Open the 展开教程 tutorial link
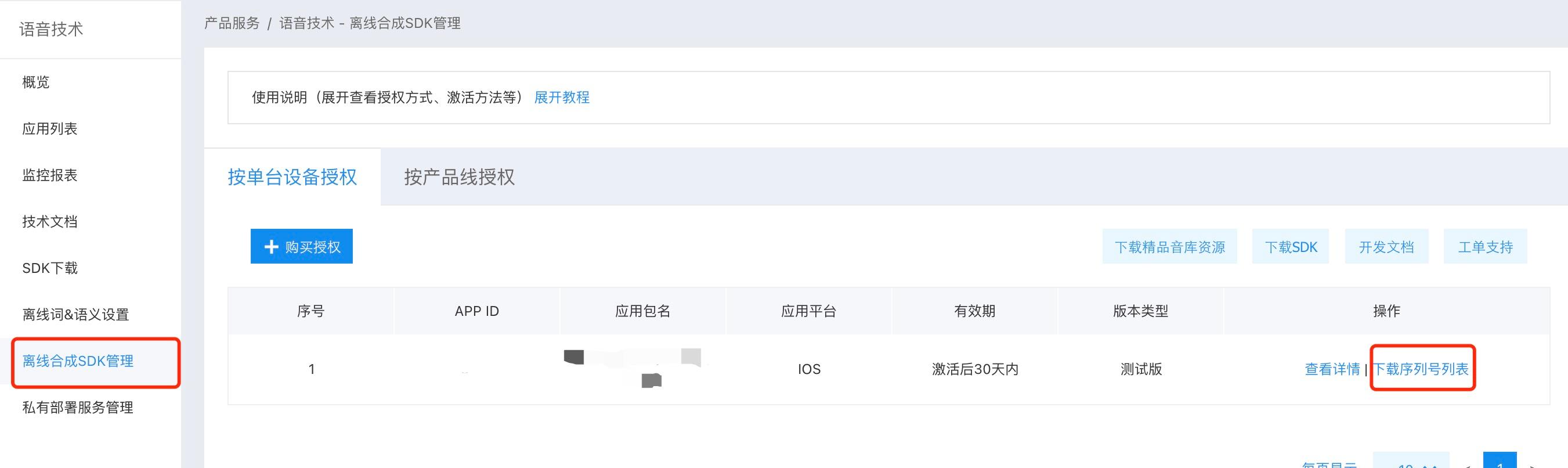Screen dimensions: 1568x468 (561, 98)
